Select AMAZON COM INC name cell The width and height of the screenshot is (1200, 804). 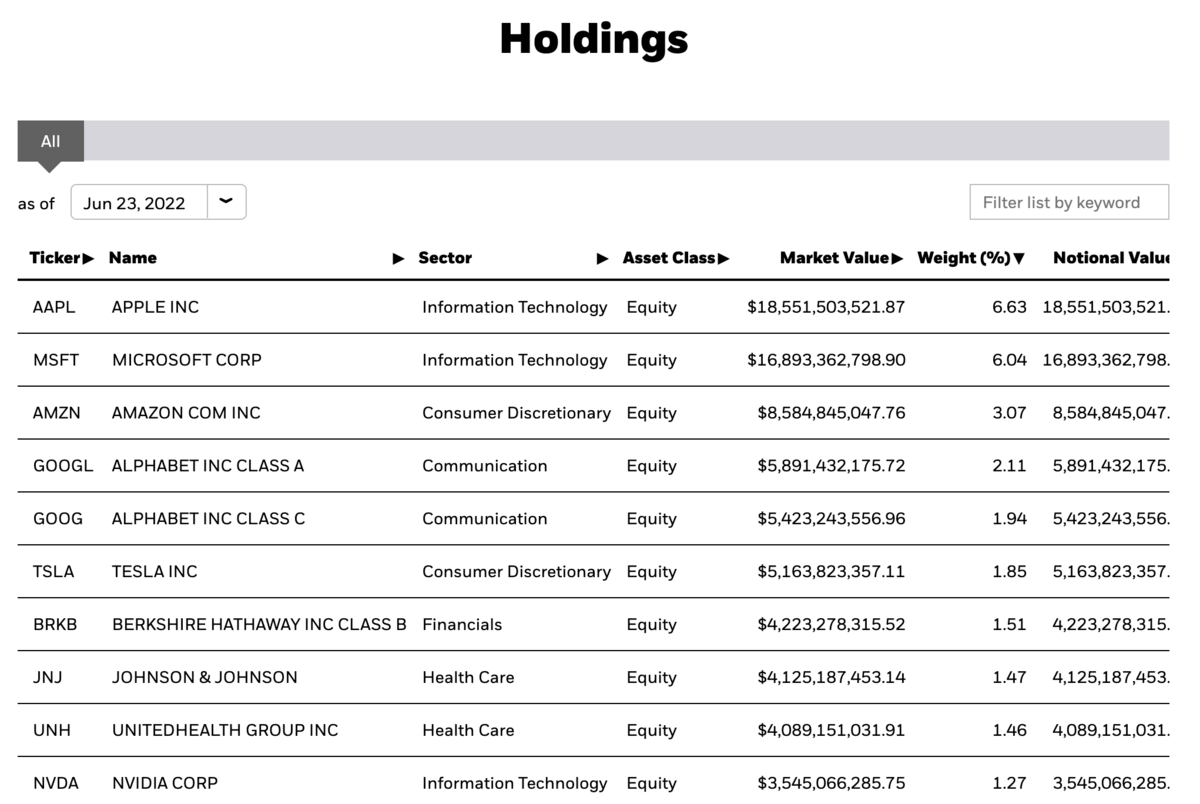(186, 413)
